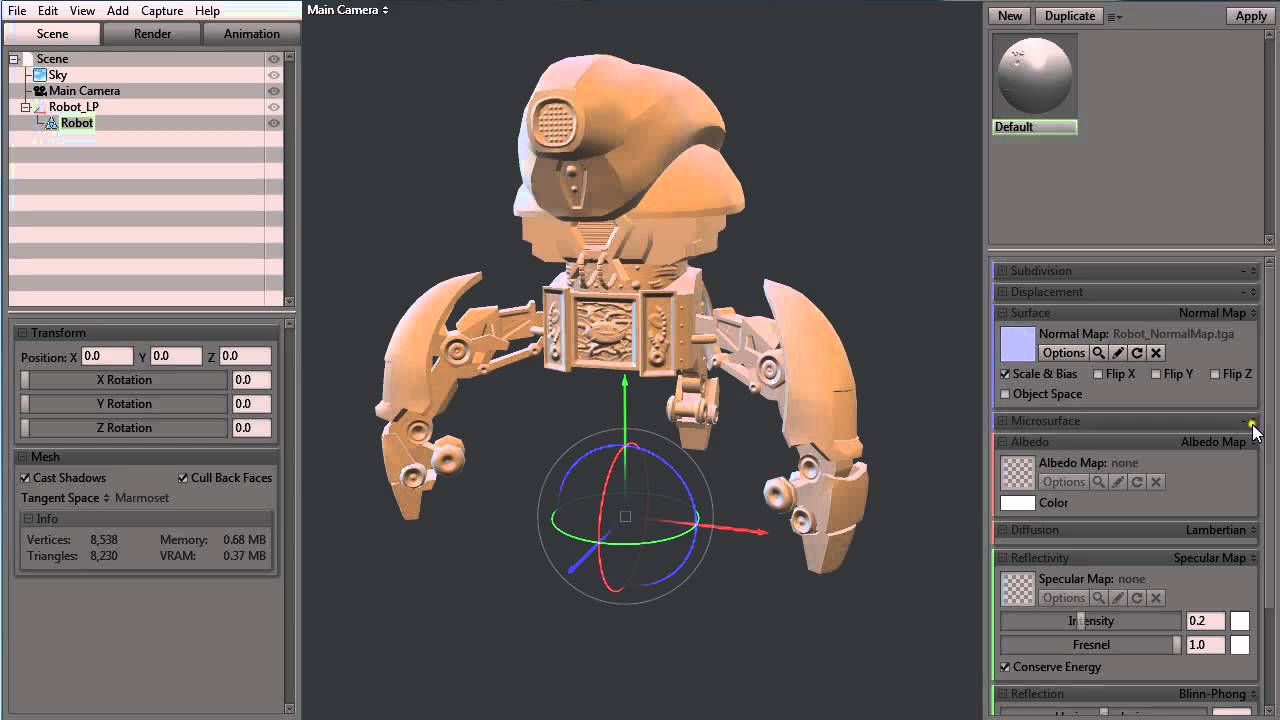This screenshot has height=720, width=1280.
Task: Reload the specular map texture
Action: pyautogui.click(x=1137, y=598)
